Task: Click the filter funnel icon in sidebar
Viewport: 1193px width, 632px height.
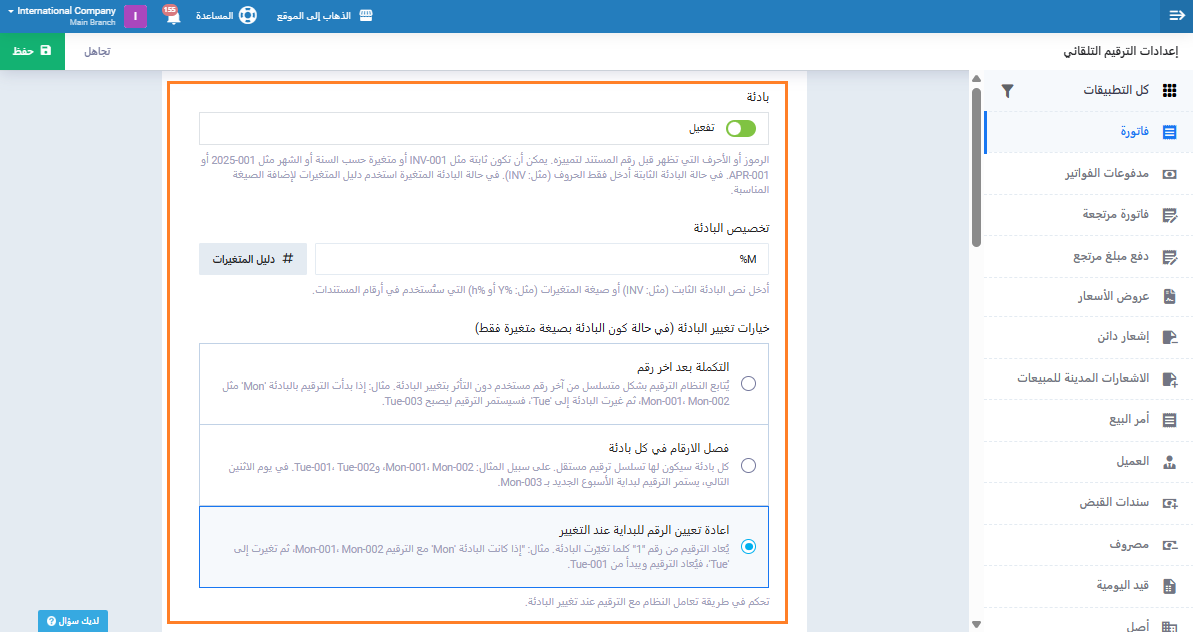Action: pos(1008,90)
